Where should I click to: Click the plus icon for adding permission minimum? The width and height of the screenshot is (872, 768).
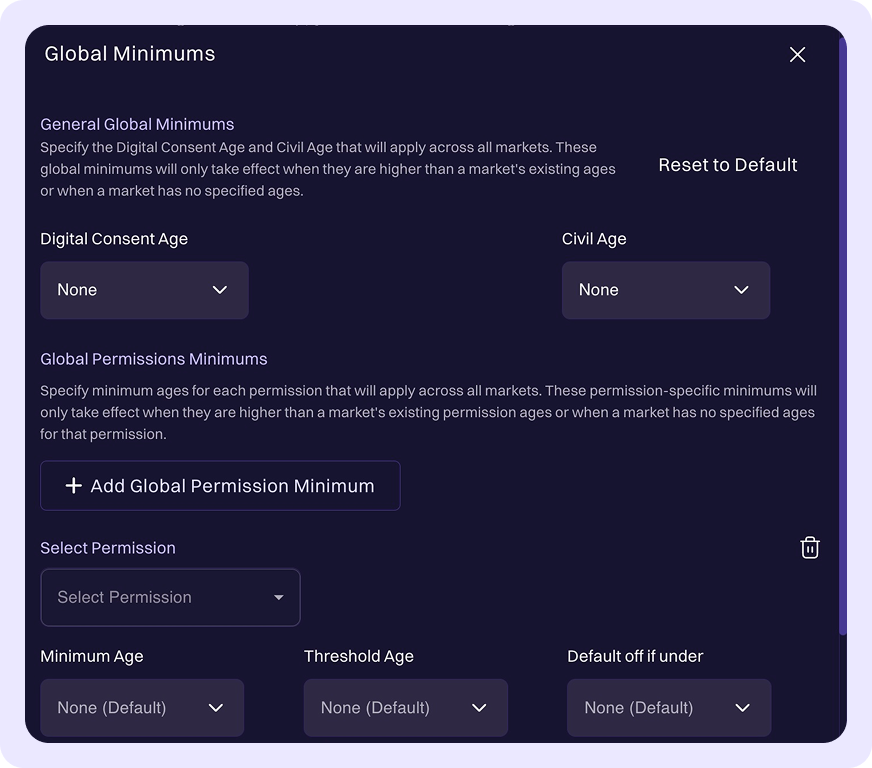tap(73, 486)
